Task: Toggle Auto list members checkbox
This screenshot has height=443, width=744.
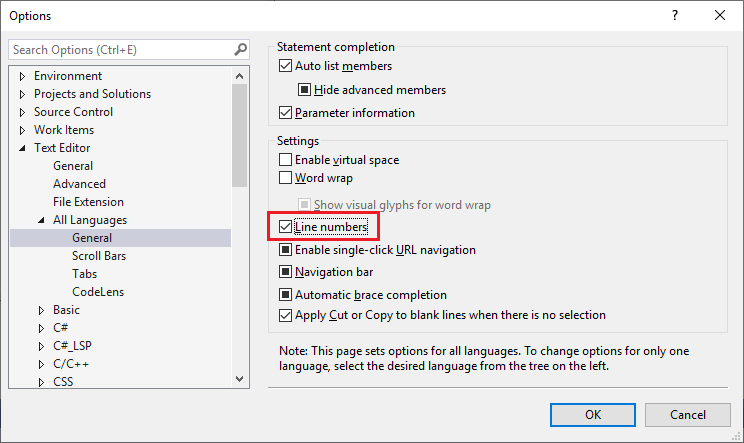Action: (285, 65)
